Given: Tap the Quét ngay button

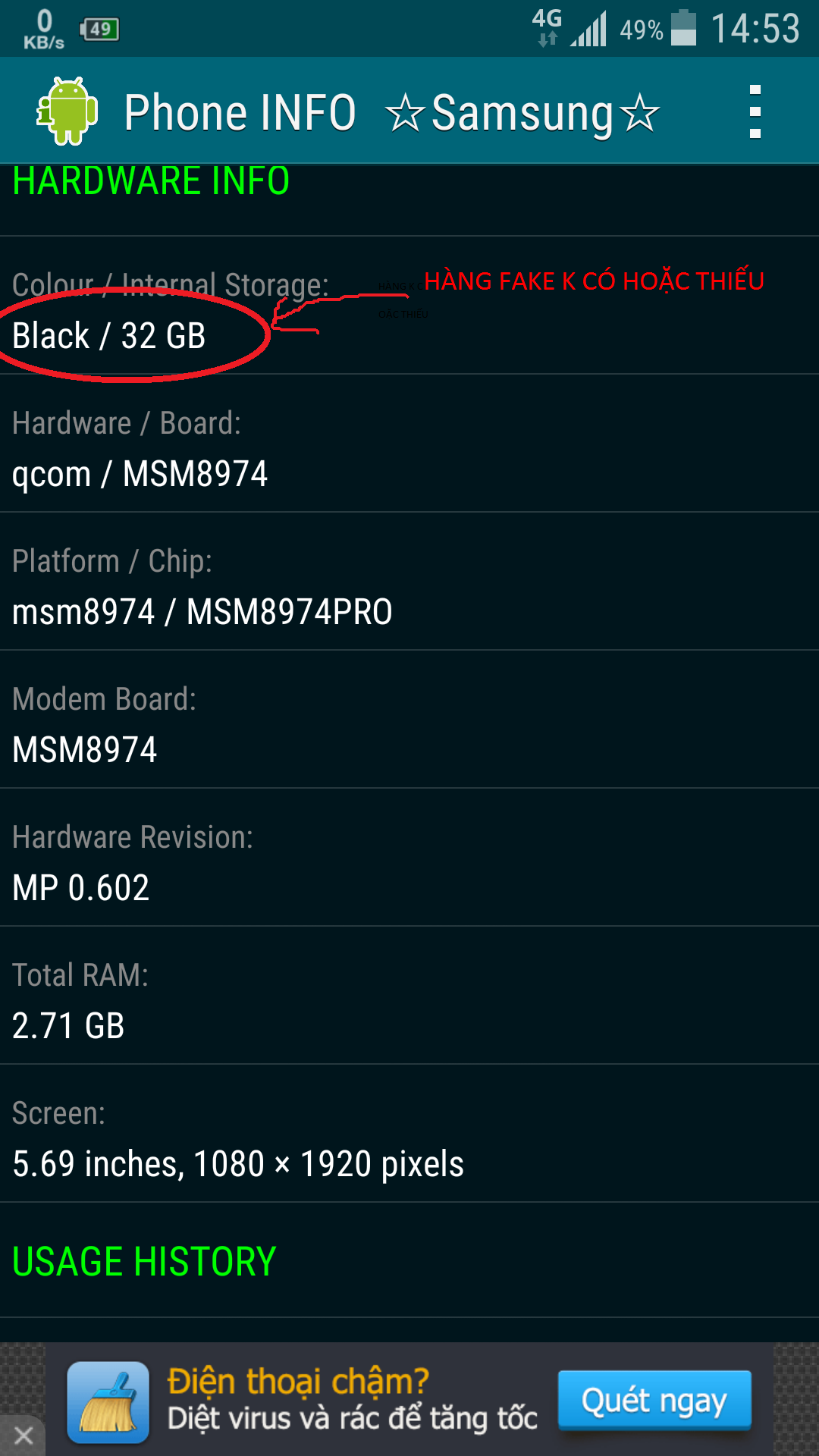Looking at the screenshot, I should (x=654, y=1401).
